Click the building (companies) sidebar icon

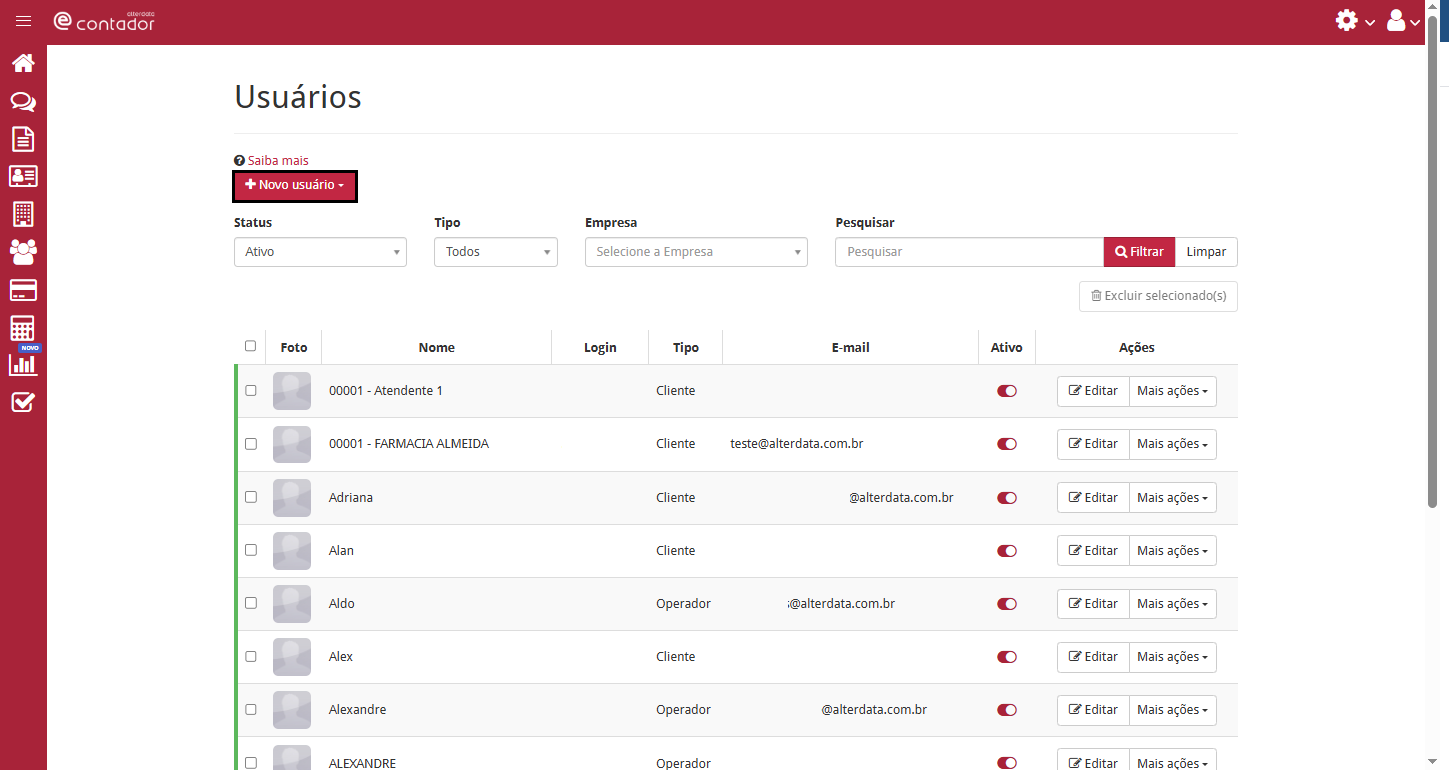click(23, 214)
